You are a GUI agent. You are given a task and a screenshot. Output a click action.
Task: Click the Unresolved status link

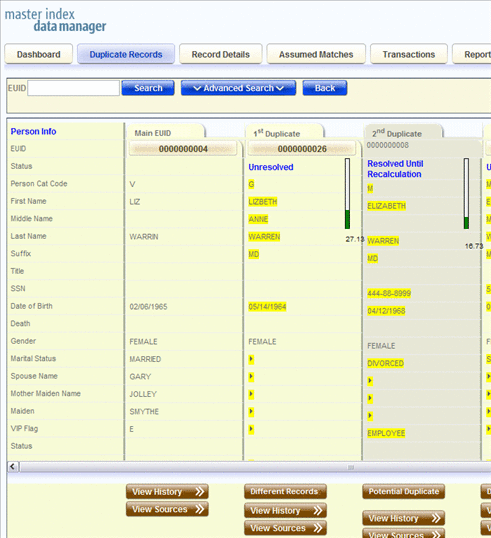(x=271, y=167)
